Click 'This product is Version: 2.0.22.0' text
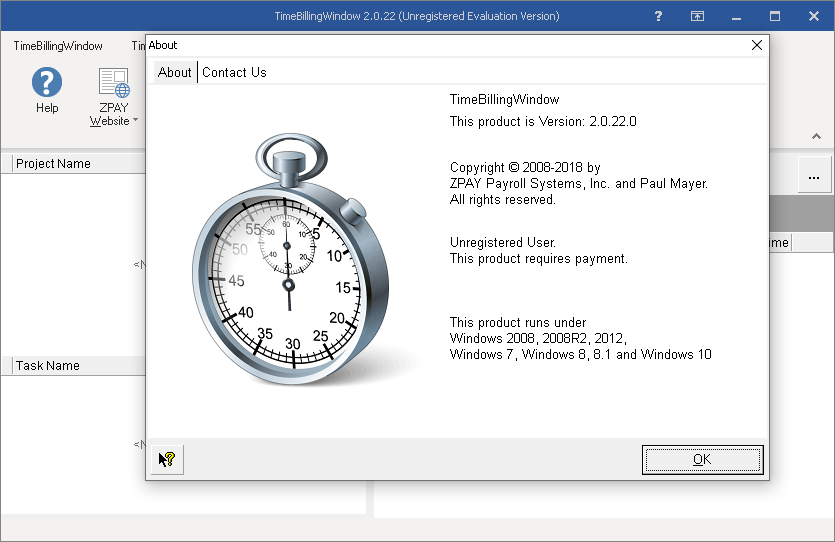The height and width of the screenshot is (542, 835). click(x=543, y=121)
